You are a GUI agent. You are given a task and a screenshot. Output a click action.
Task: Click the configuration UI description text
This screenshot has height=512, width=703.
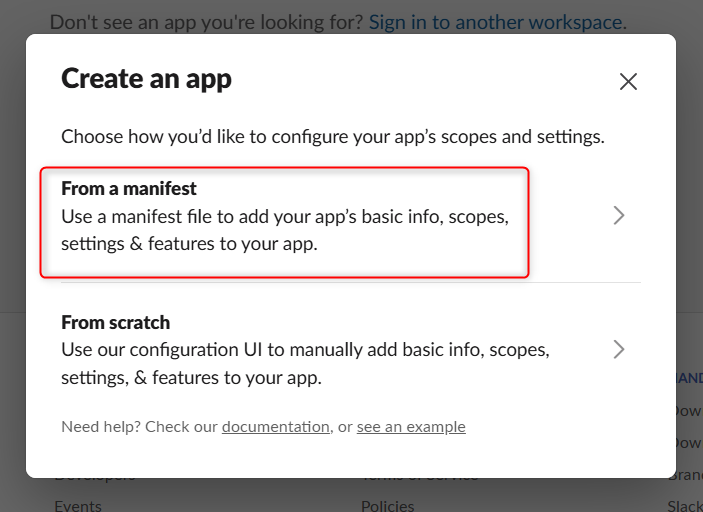(x=305, y=364)
